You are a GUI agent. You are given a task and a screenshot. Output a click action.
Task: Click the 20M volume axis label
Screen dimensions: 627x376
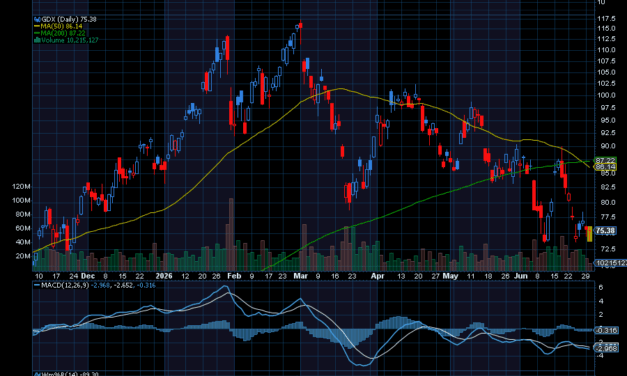(23, 256)
